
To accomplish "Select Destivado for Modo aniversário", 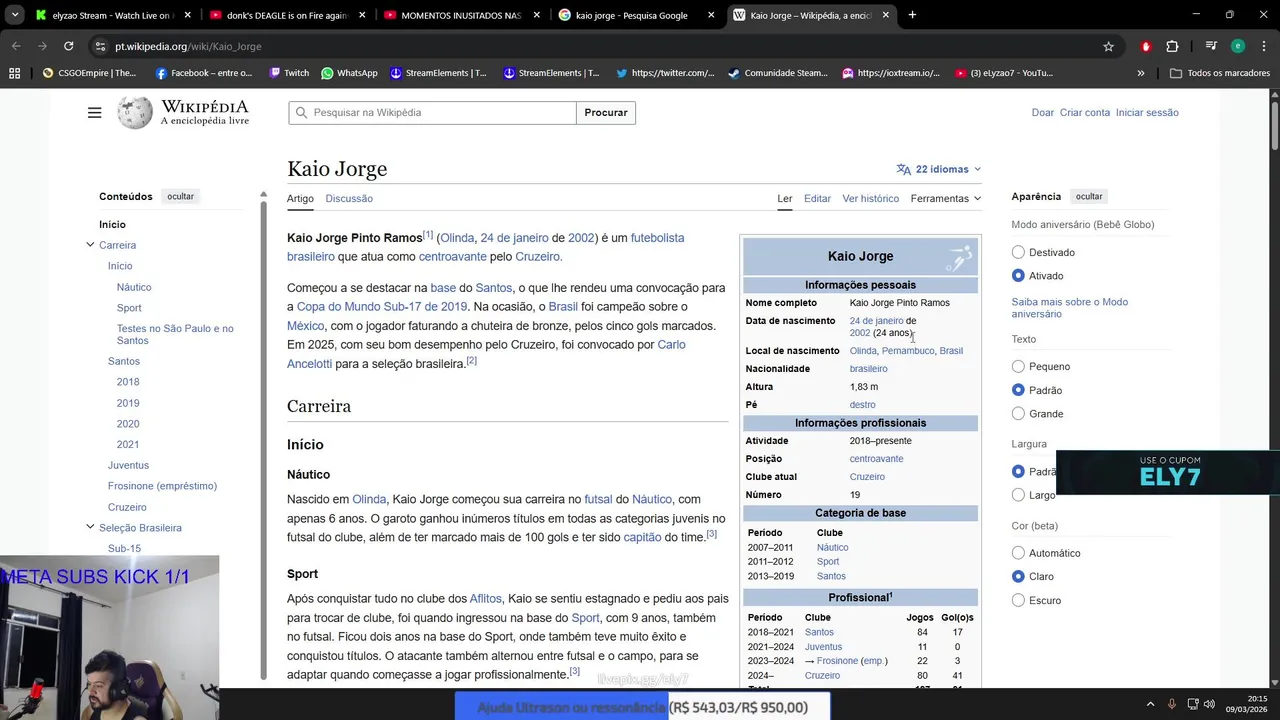I will [1018, 252].
